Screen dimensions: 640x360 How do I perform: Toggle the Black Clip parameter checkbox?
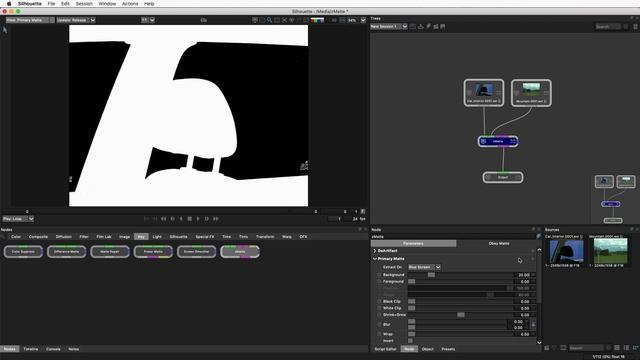pos(379,302)
